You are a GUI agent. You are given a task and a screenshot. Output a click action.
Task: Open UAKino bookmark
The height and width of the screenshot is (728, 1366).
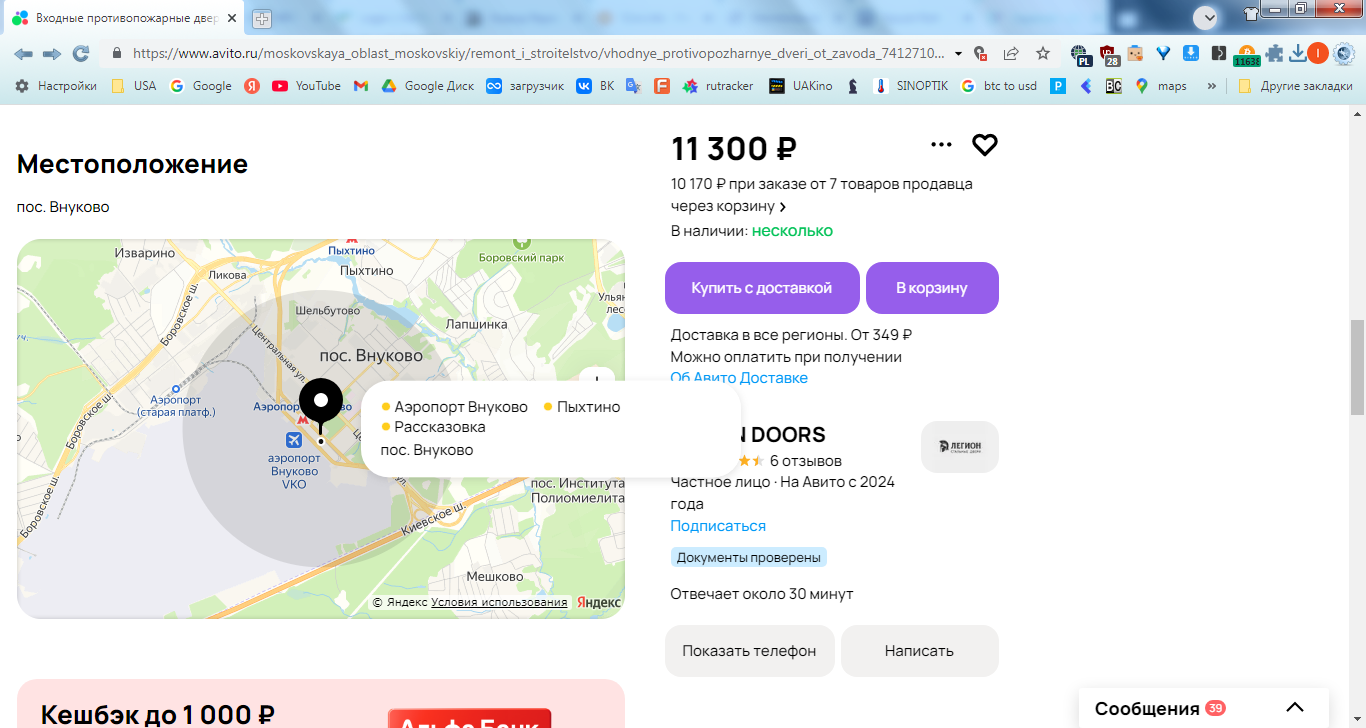pos(801,86)
